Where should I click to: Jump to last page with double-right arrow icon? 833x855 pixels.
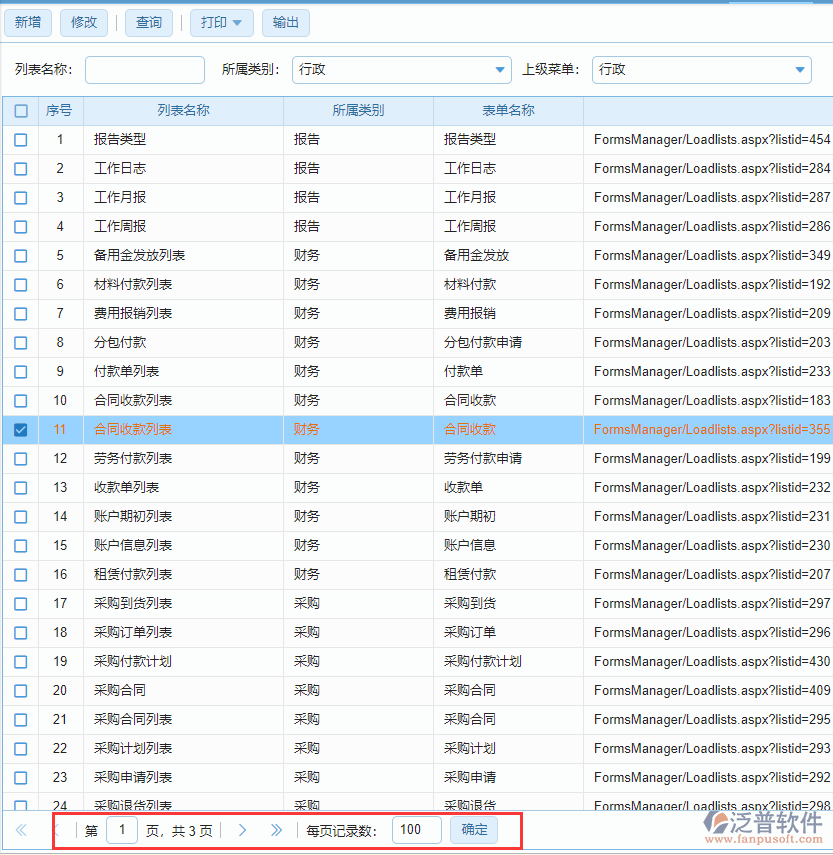(277, 829)
